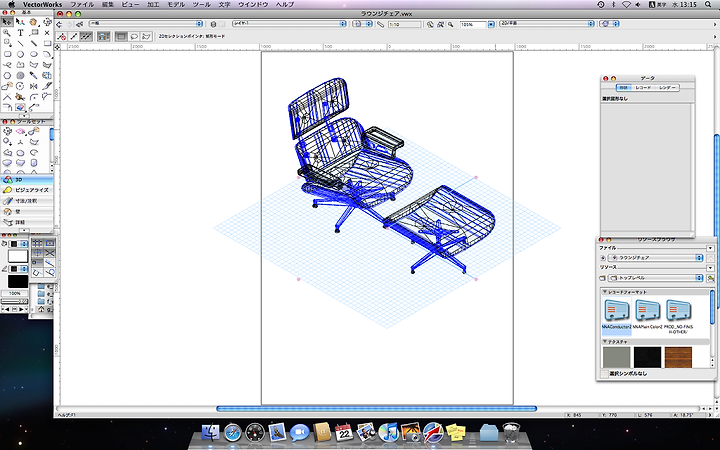The image size is (720, 450).
Task: Click the white fill color swatch
Action: 18,256
